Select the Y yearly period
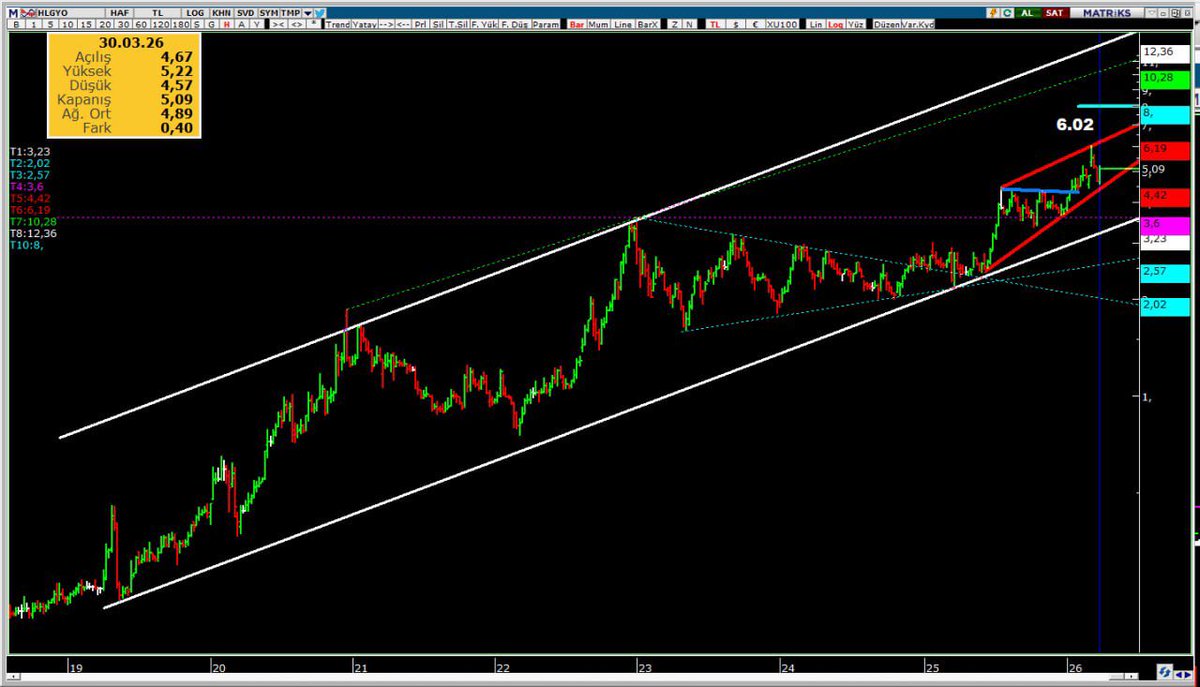 click(x=257, y=24)
